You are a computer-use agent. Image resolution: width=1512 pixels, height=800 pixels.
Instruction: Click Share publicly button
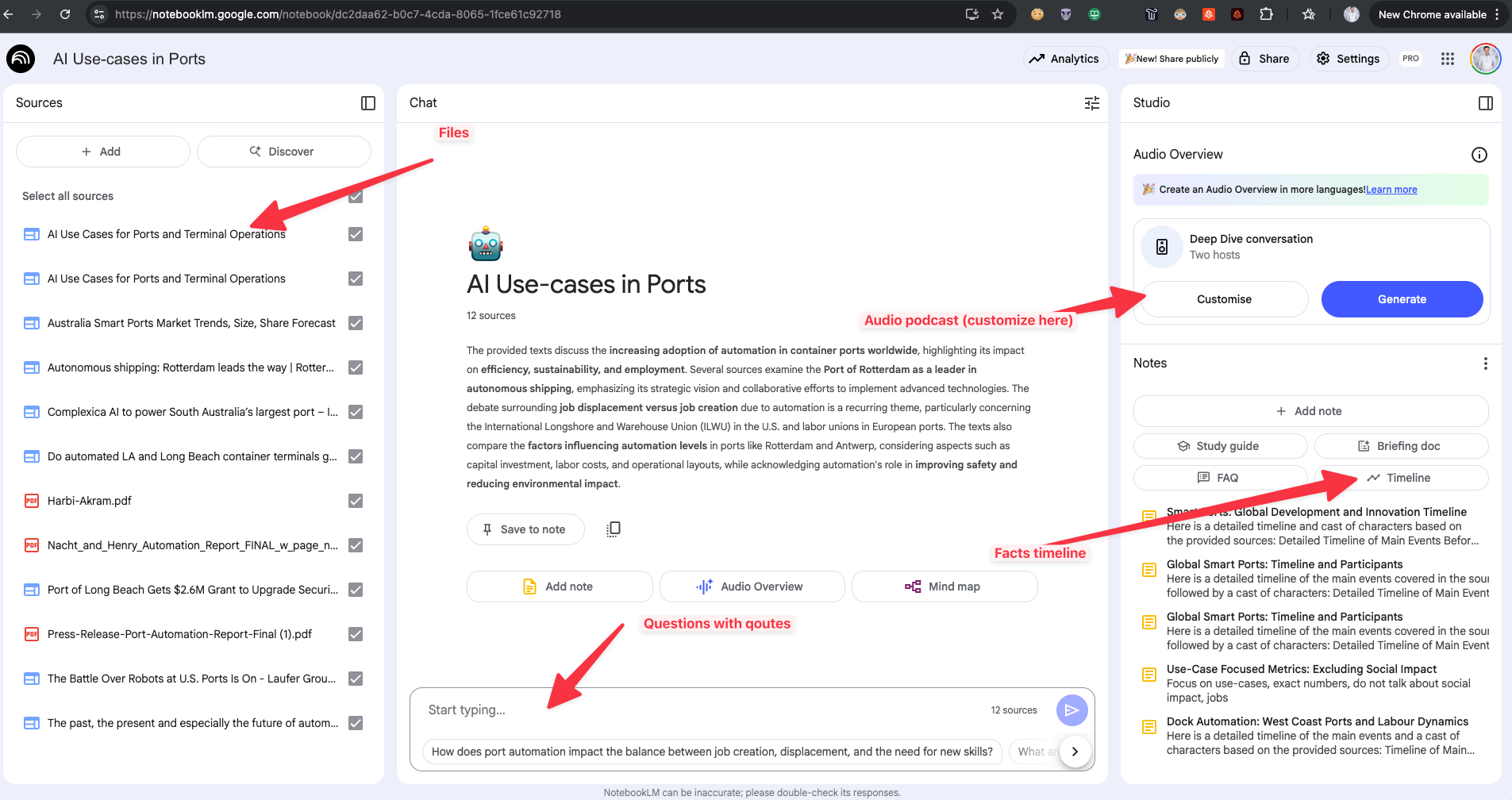coord(1172,59)
